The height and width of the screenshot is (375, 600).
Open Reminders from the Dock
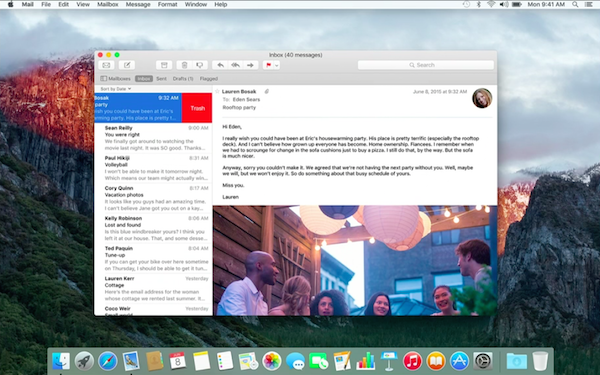tap(225, 360)
